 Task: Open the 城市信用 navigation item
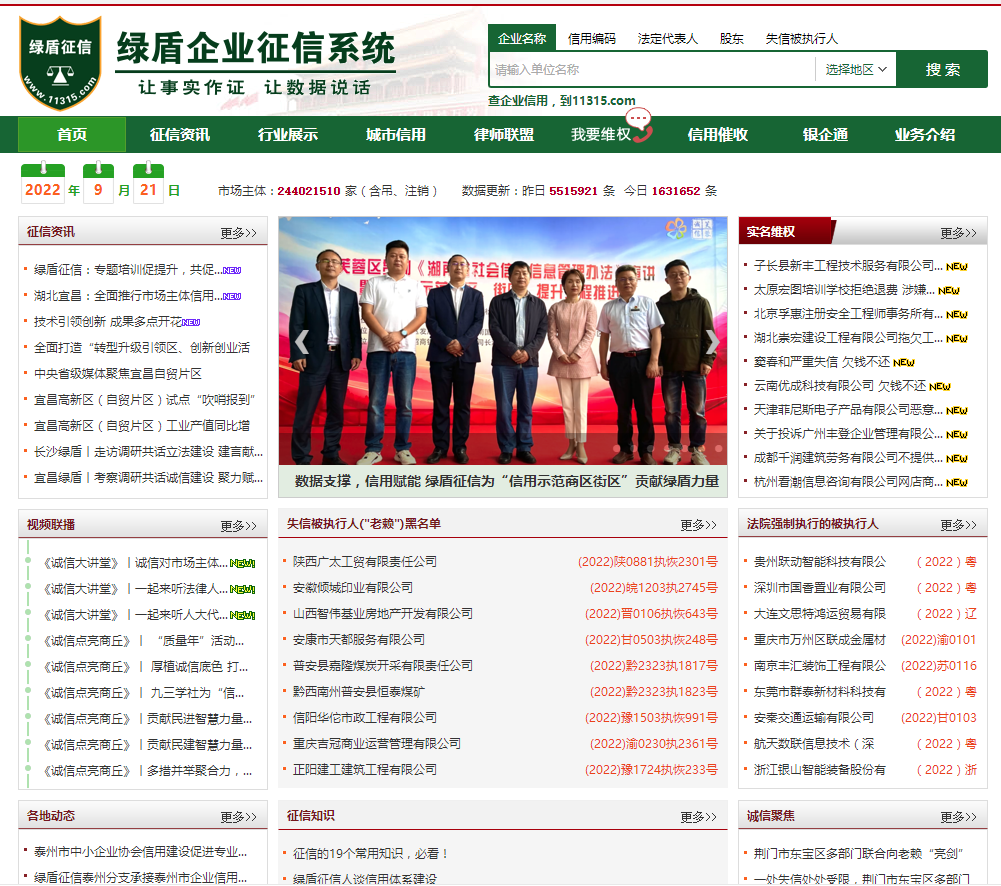pyautogui.click(x=396, y=135)
